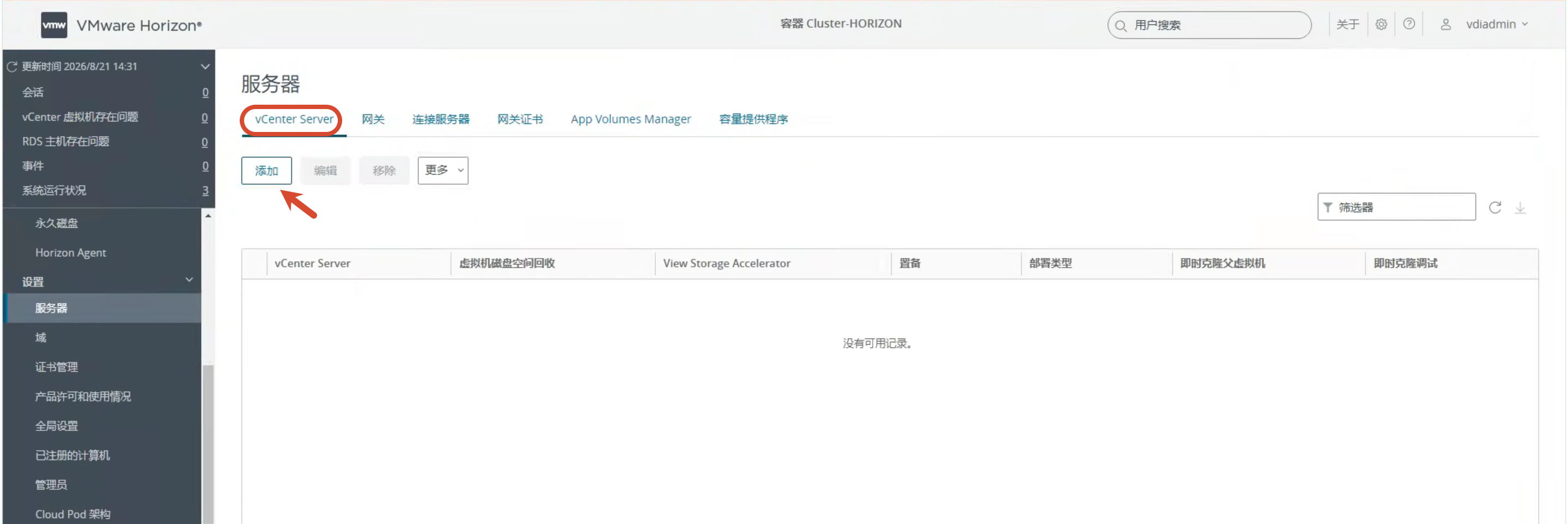
Task: Click the refresh icon next to update time
Action: (x=11, y=67)
